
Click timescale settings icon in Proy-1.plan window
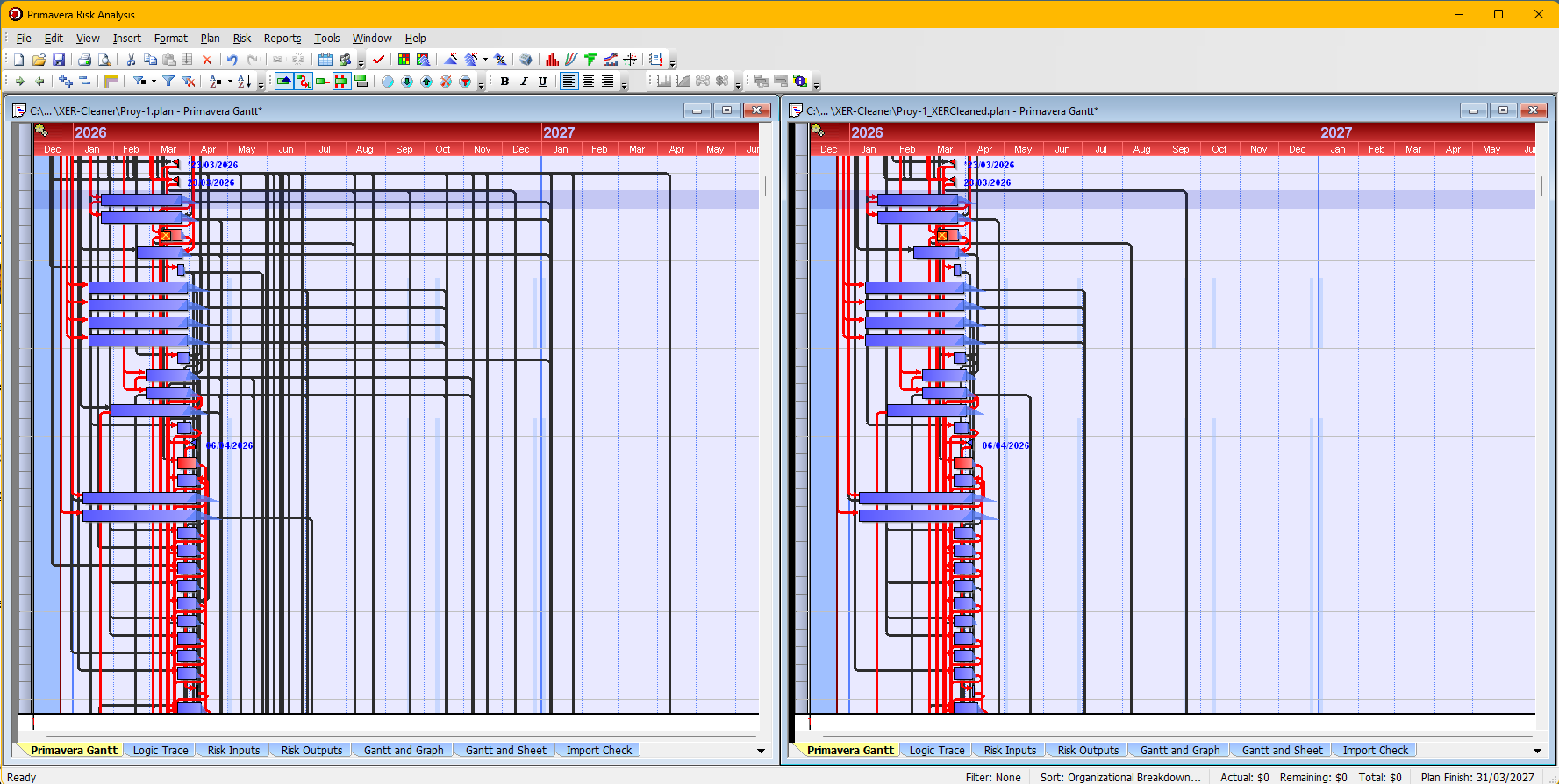[x=41, y=131]
